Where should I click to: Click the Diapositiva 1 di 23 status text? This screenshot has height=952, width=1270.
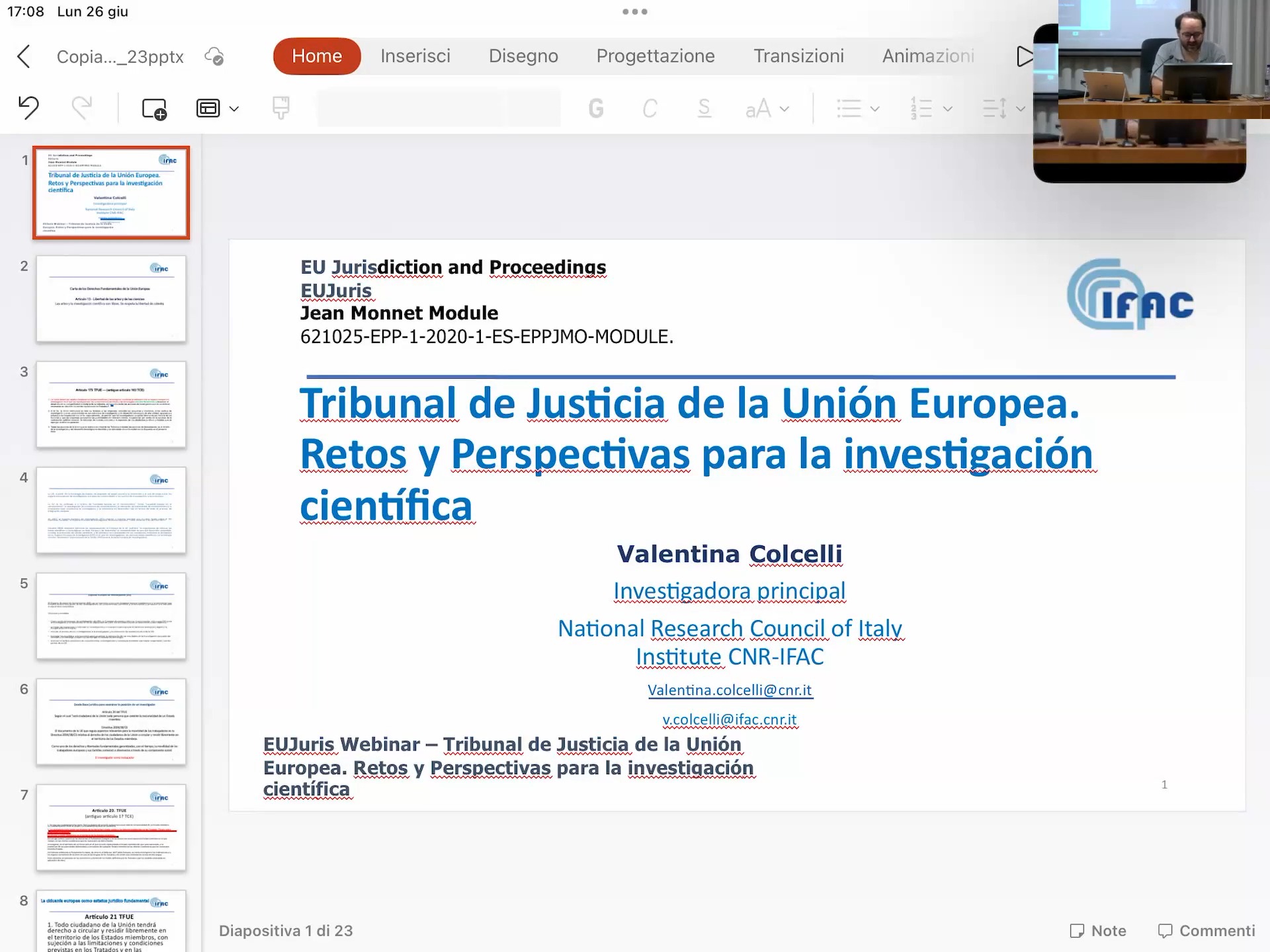(x=286, y=931)
